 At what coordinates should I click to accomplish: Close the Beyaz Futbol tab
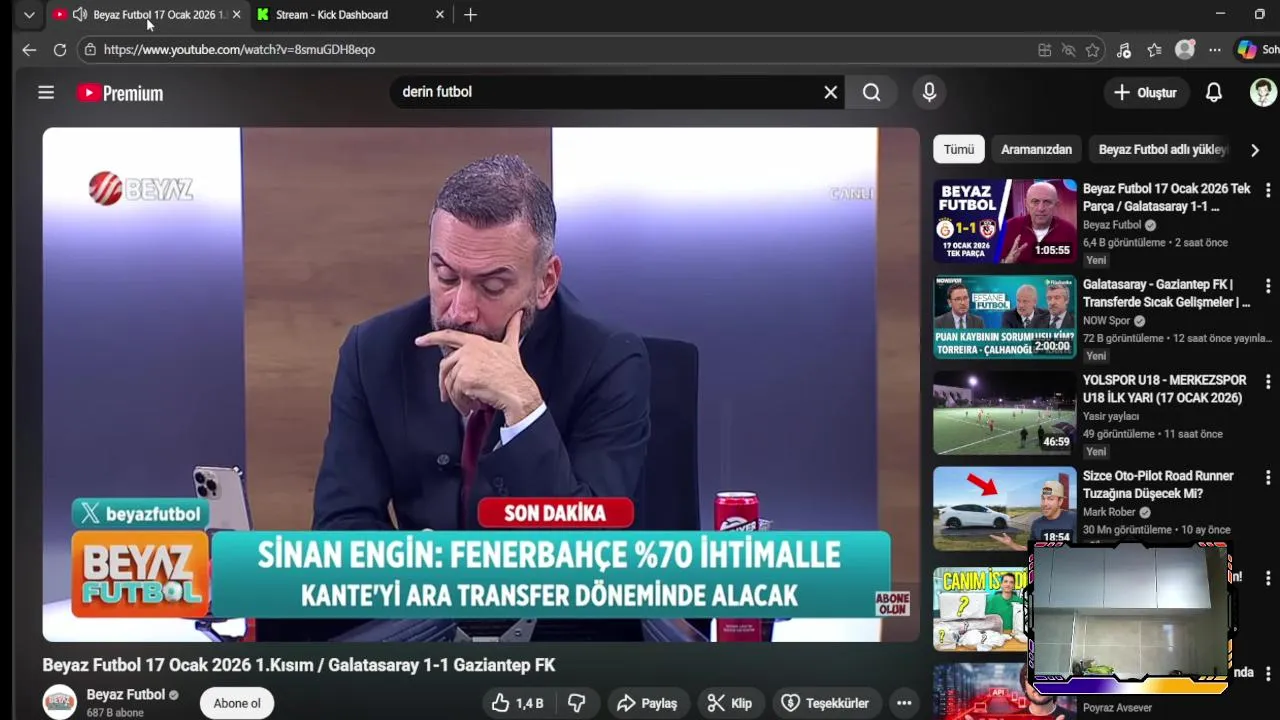pyautogui.click(x=236, y=15)
